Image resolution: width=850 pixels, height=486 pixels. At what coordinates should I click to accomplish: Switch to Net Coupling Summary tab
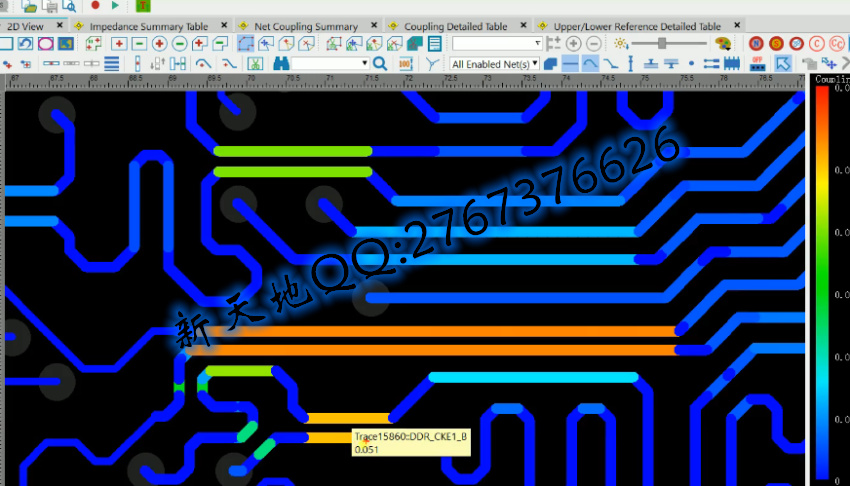point(305,26)
